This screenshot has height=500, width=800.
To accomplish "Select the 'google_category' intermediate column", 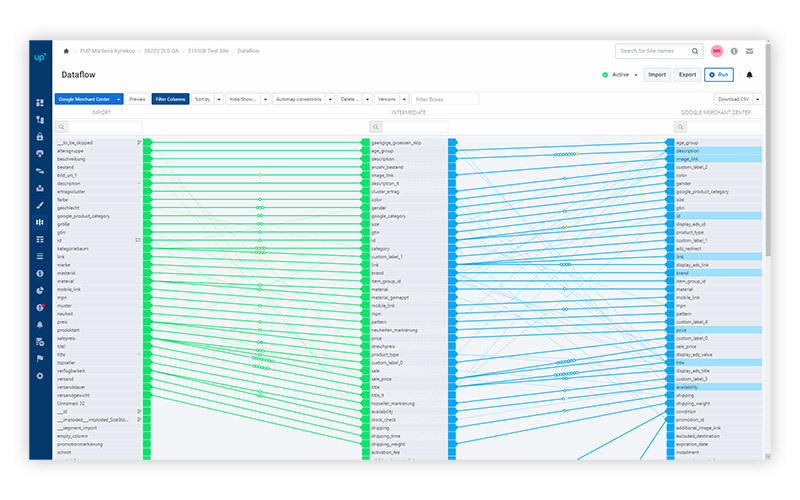I will pyautogui.click(x=408, y=216).
